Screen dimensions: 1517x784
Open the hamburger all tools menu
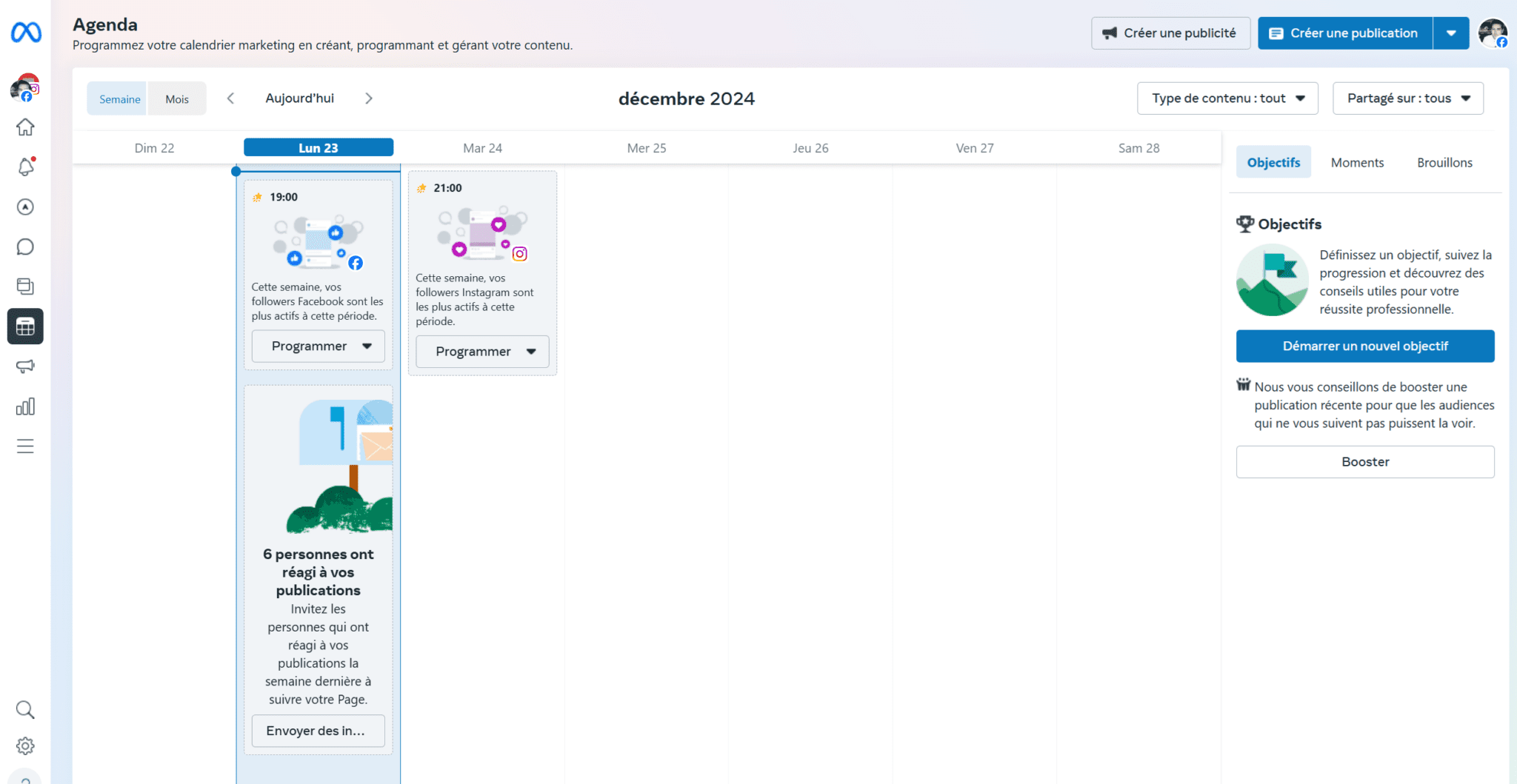(25, 446)
